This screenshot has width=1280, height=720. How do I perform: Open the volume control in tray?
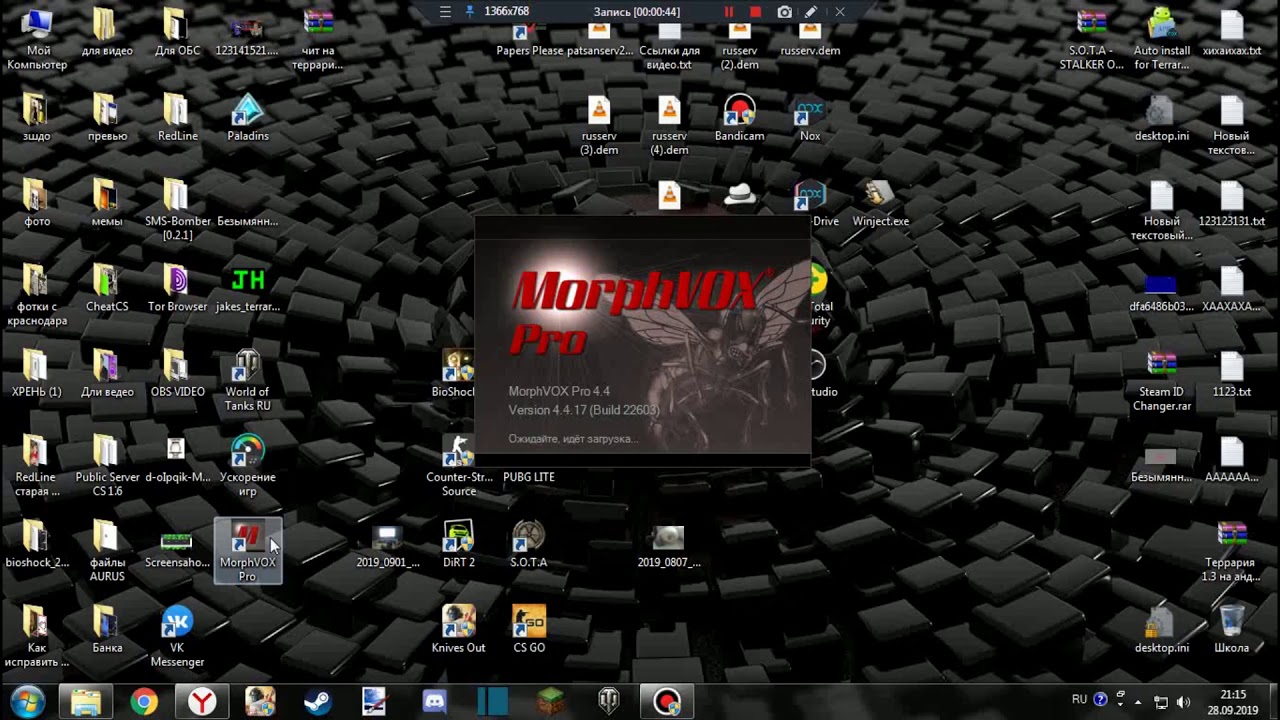click(1183, 702)
